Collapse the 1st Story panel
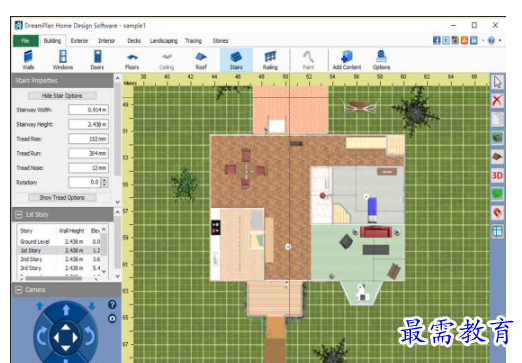 pyautogui.click(x=18, y=215)
